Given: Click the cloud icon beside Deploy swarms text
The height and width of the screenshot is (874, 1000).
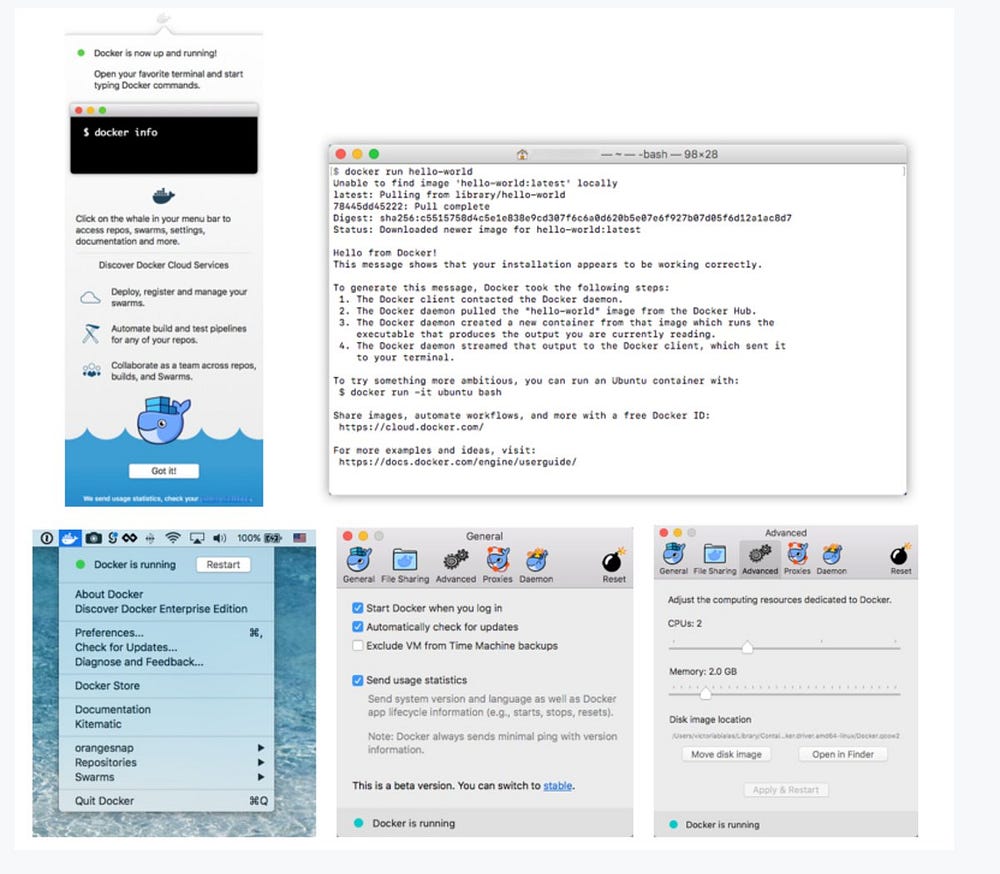Looking at the screenshot, I should tap(91, 297).
